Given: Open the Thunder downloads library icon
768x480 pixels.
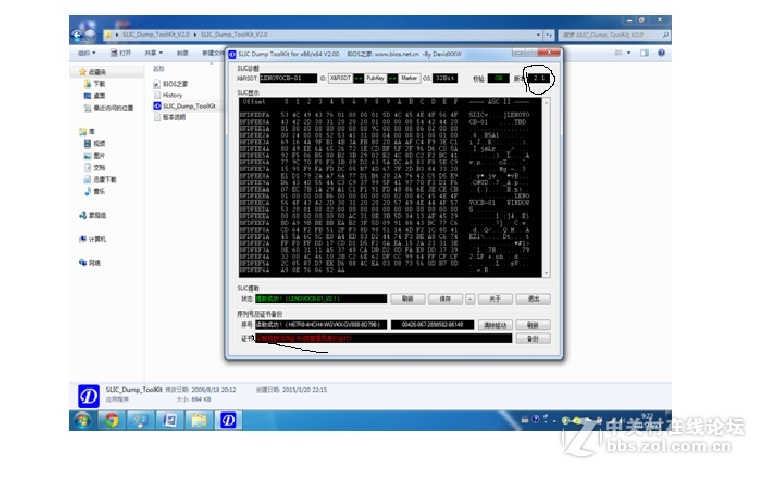Looking at the screenshot, I should 87,179.
